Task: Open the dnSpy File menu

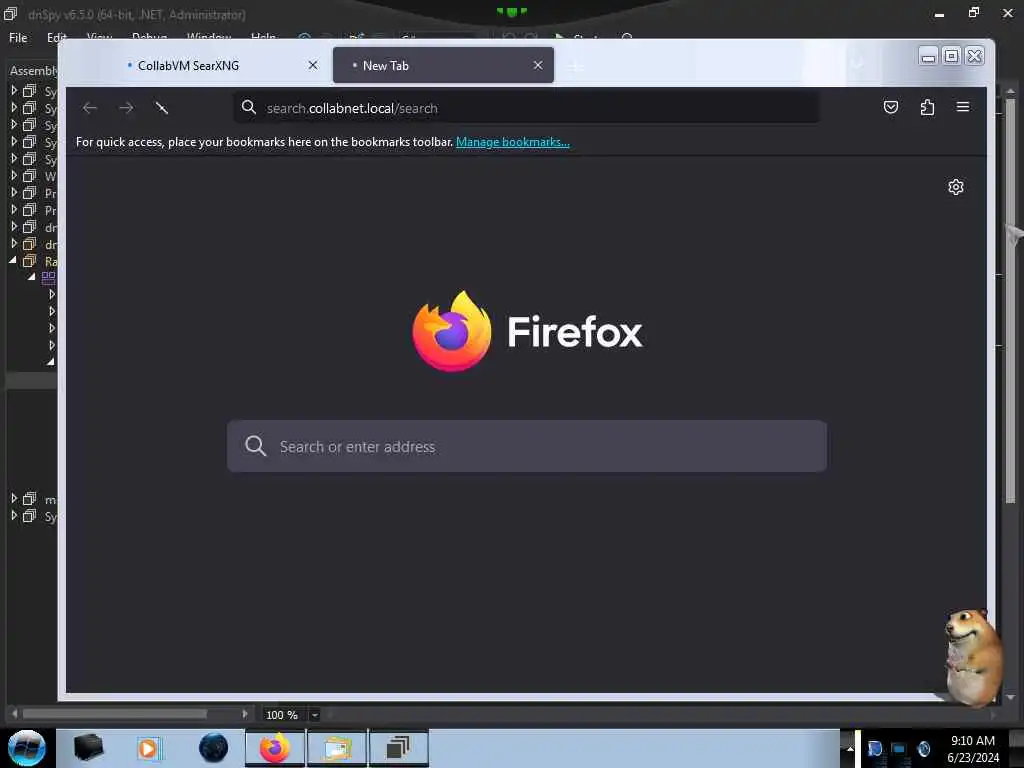Action: [18, 38]
